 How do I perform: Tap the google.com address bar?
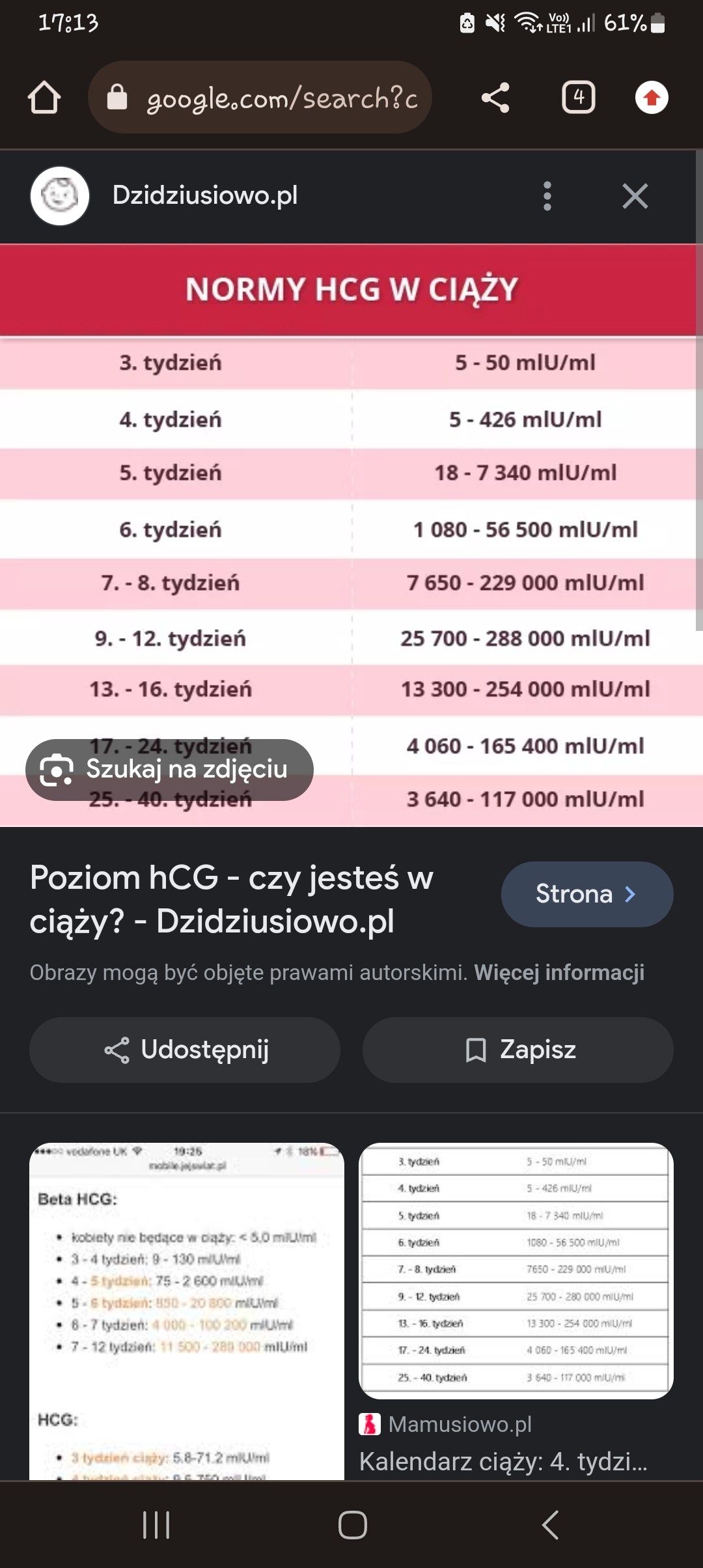point(260,98)
